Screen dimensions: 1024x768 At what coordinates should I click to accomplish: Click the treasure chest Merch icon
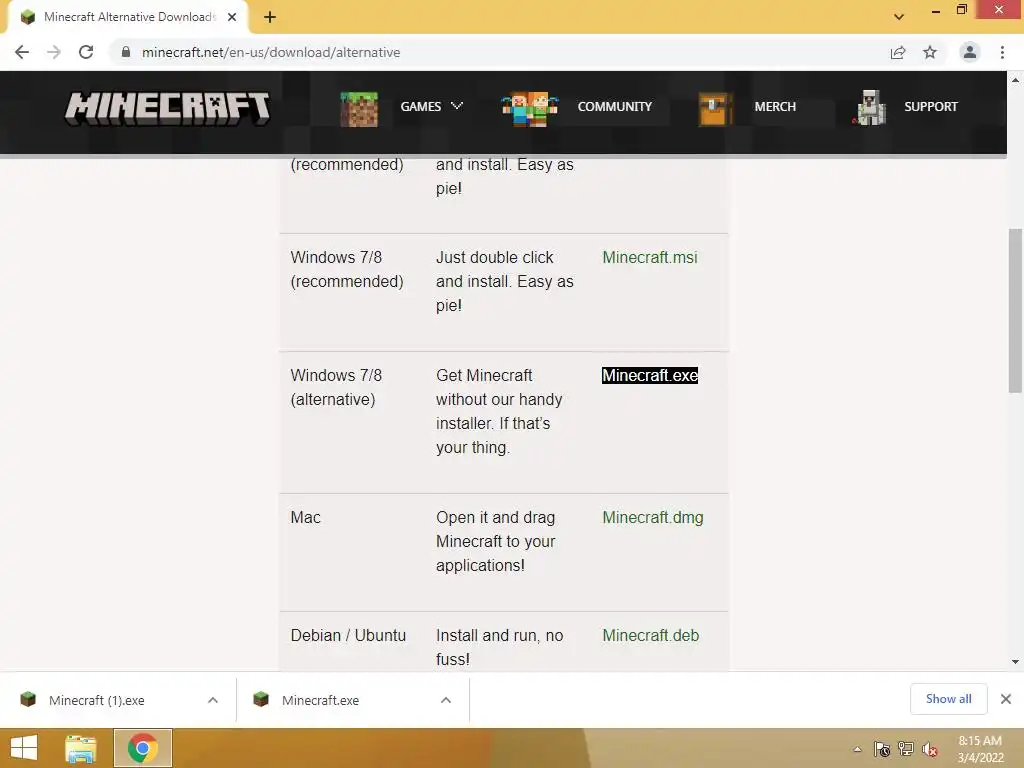pos(714,108)
